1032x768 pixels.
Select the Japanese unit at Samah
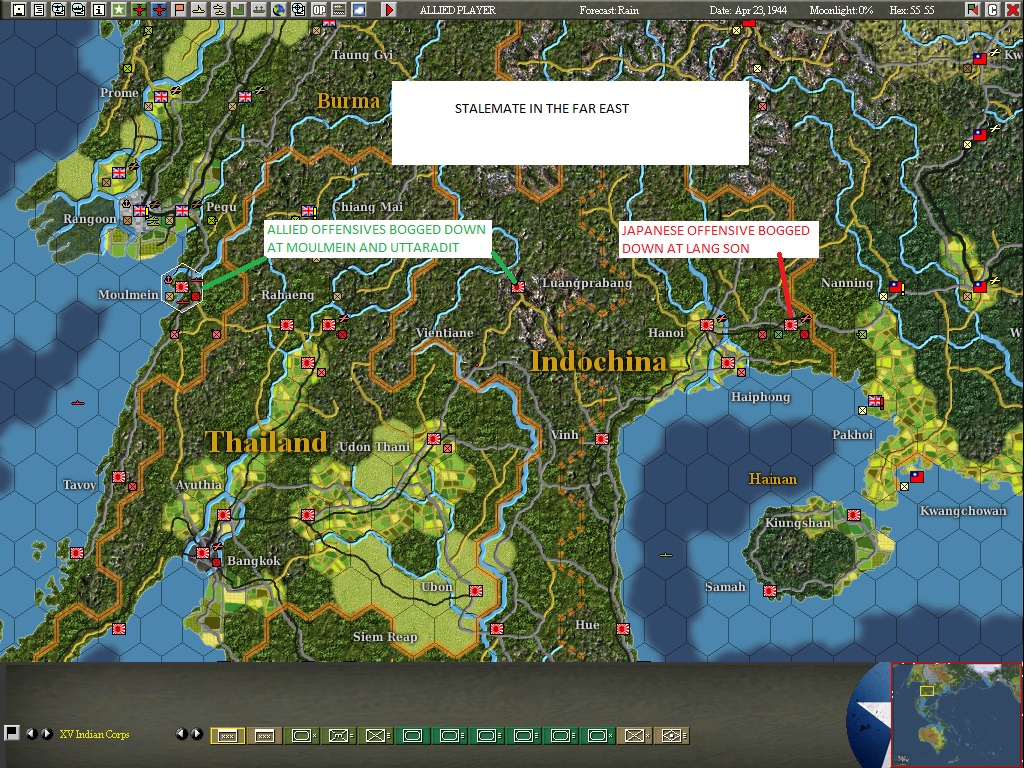coord(769,590)
